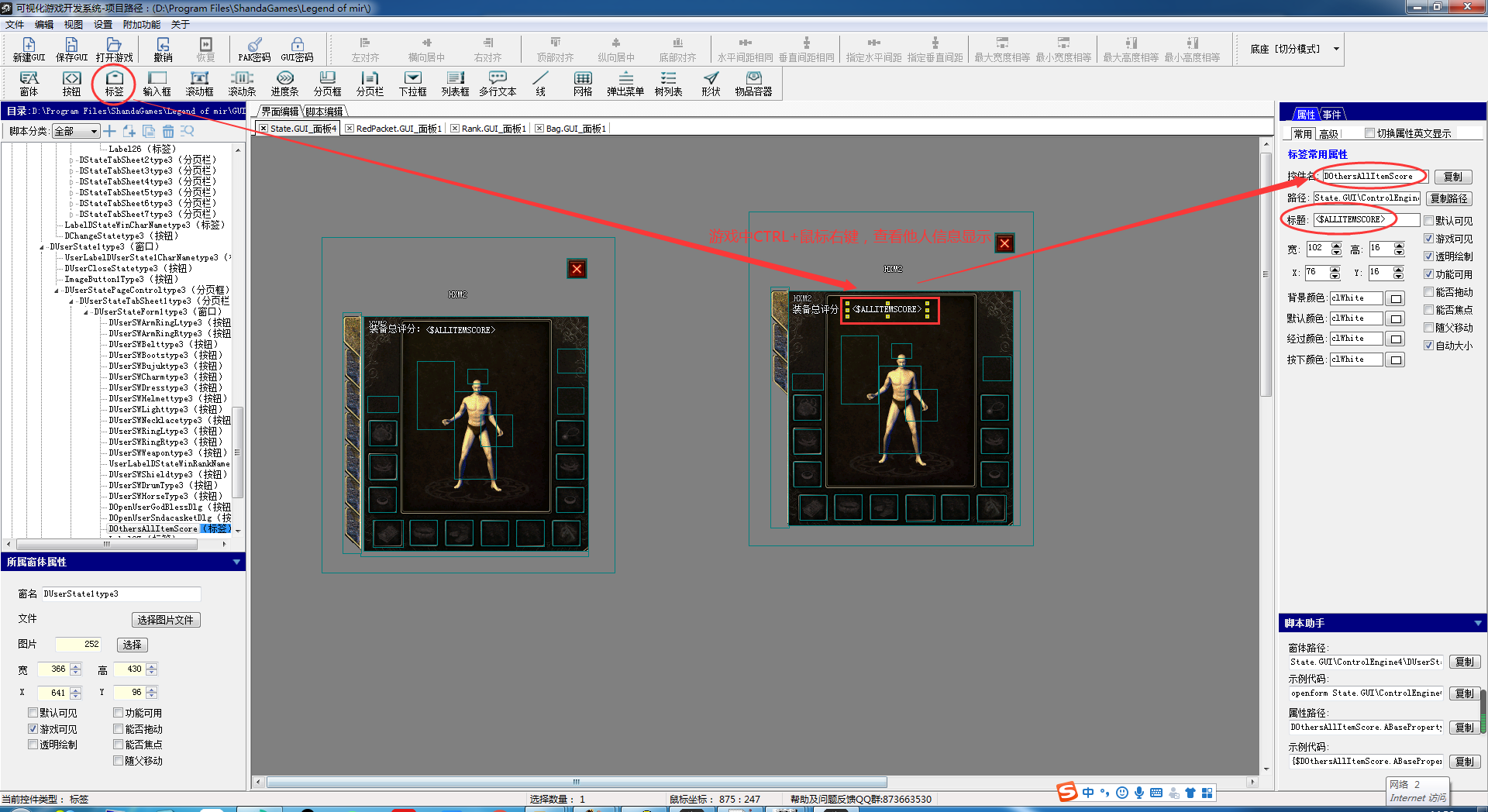This screenshot has width=1488, height=812.
Task: Toggle 游戏可见 checkbox in form properties
Action: 33,729
